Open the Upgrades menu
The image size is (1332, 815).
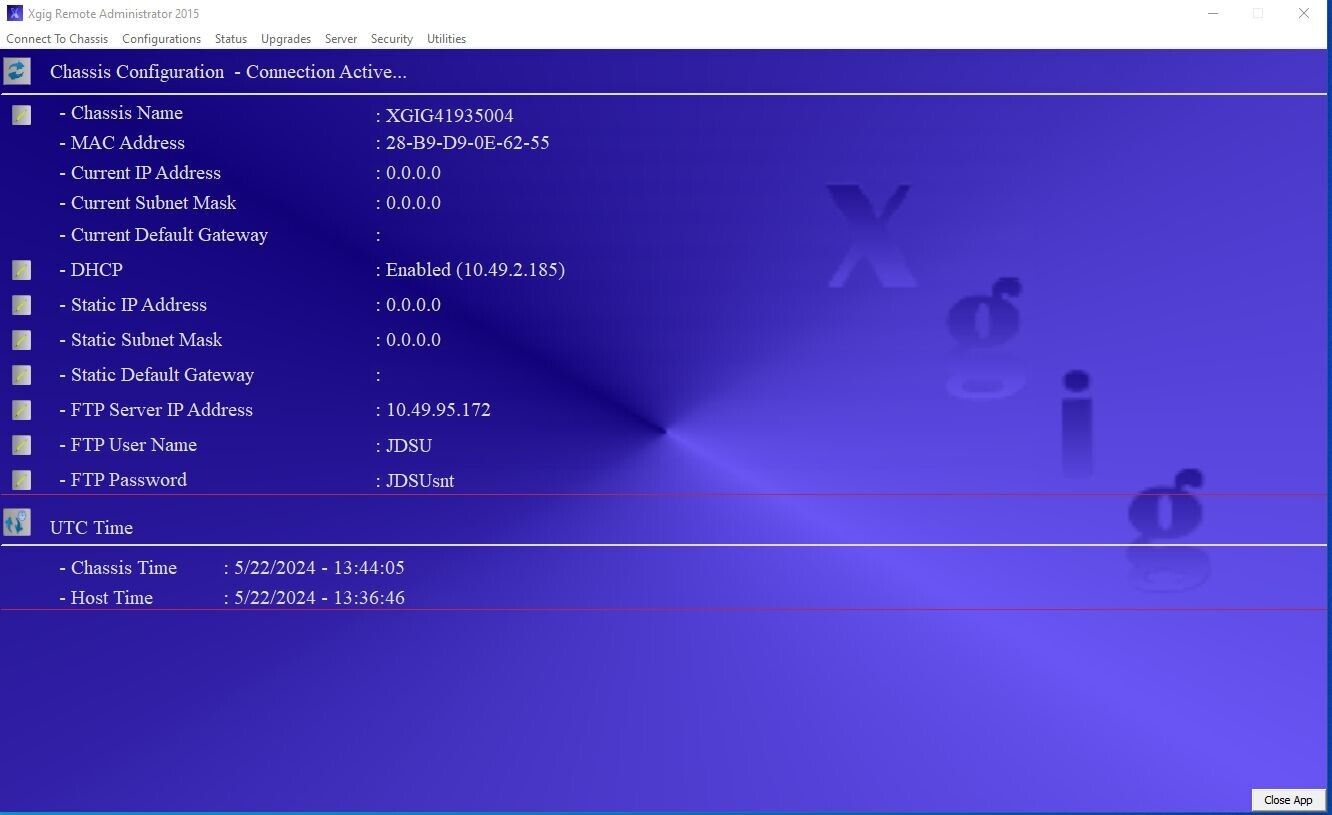[286, 39]
